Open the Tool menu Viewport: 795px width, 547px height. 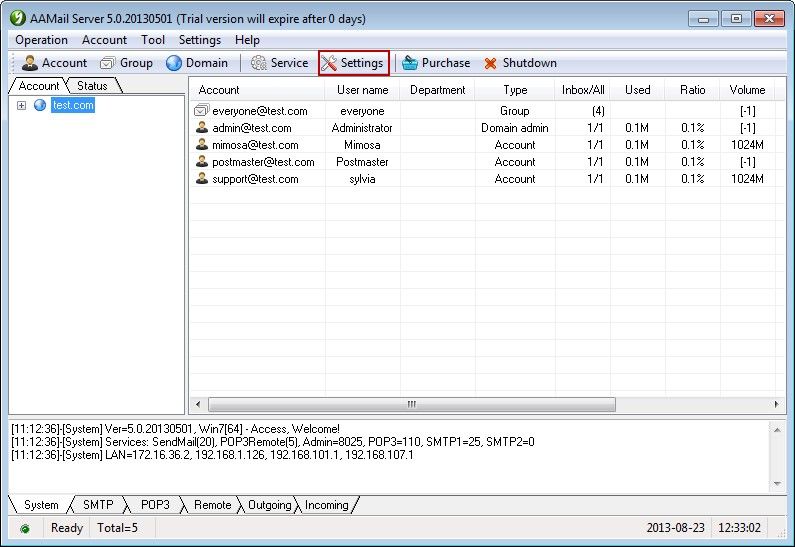tap(153, 40)
